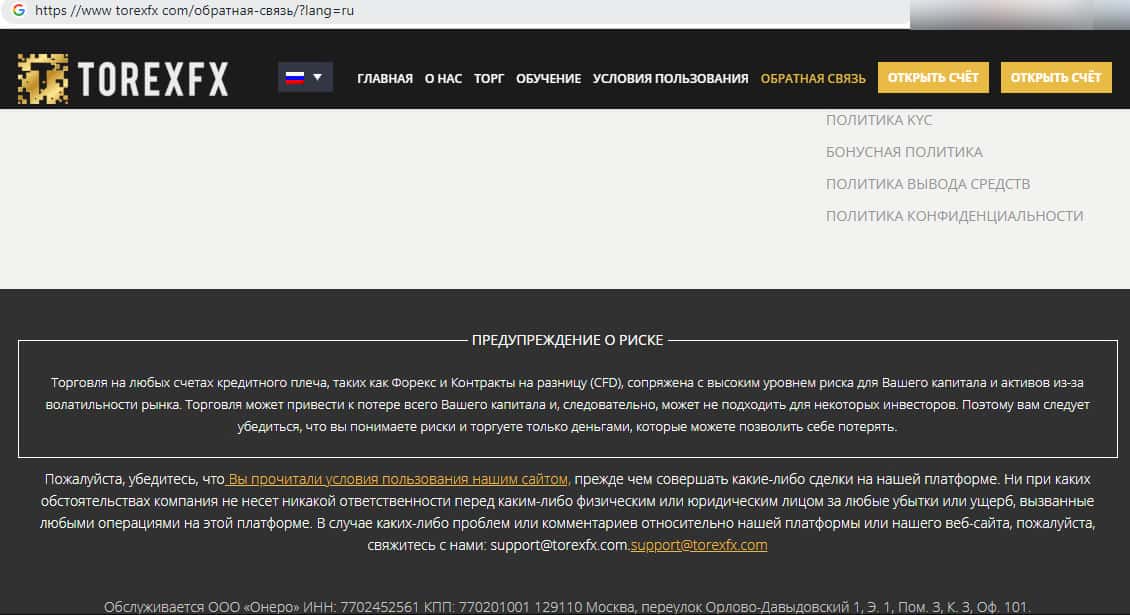The image size is (1130, 615).
Task: Open the ПОЛИТИКА KYC link
Action: click(879, 120)
